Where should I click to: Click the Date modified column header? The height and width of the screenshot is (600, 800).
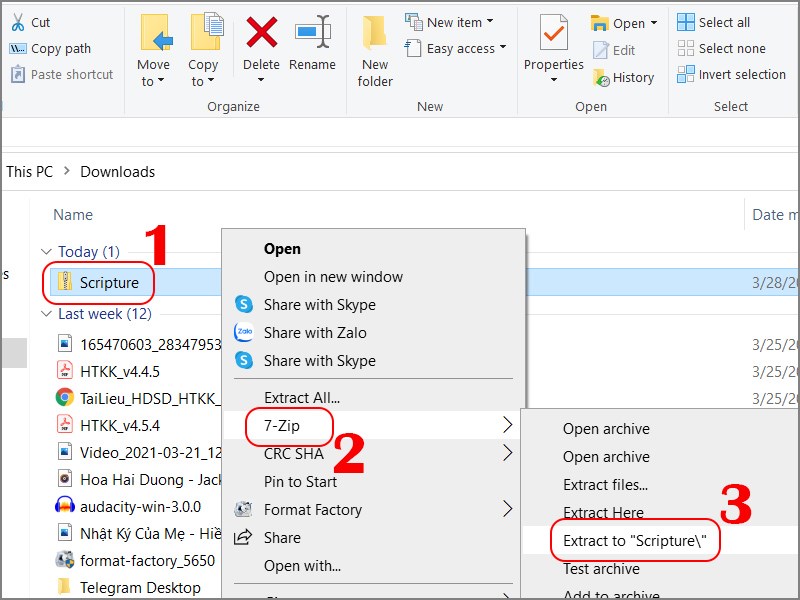point(776,215)
